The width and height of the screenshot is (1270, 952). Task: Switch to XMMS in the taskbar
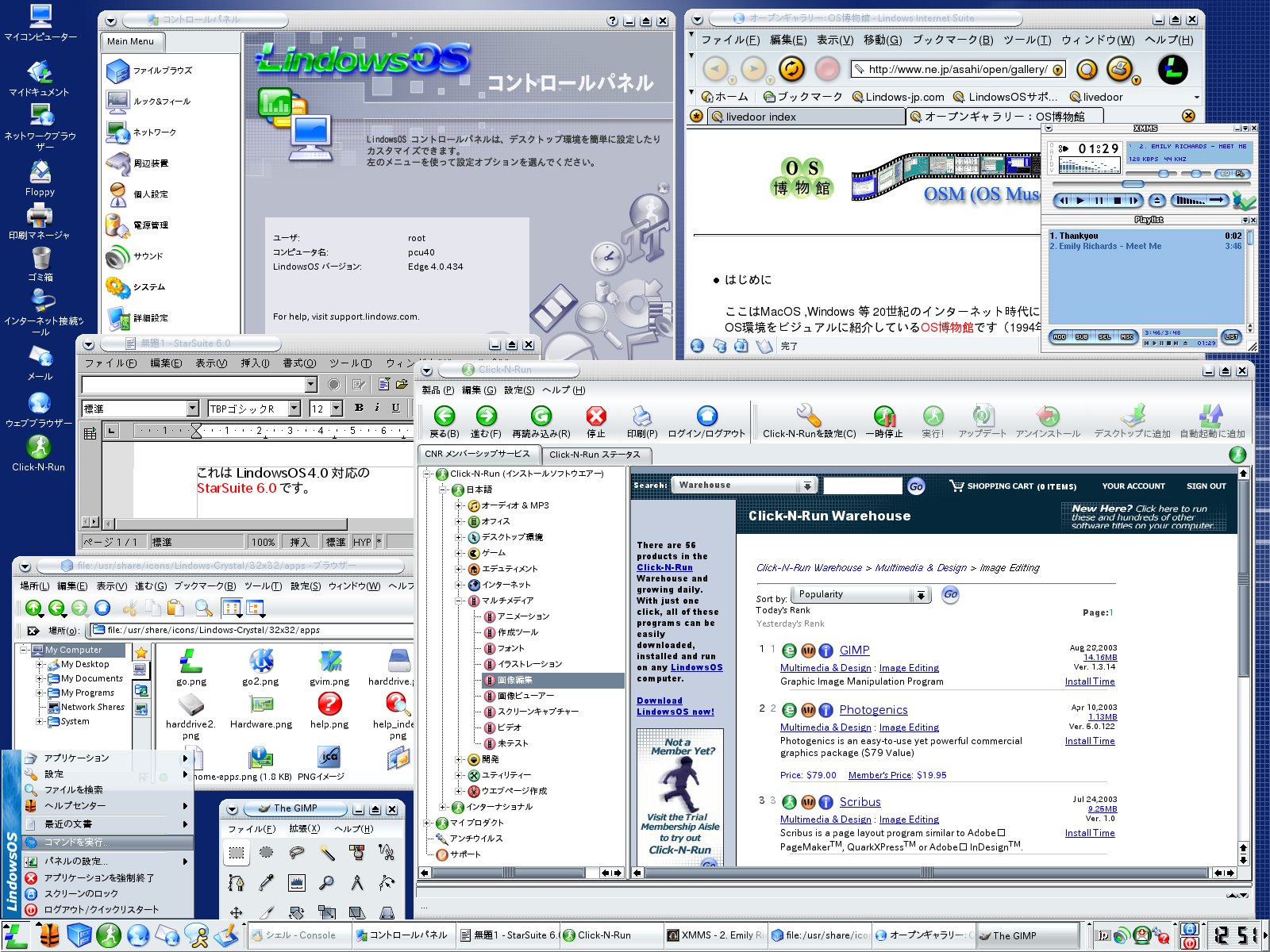[716, 935]
